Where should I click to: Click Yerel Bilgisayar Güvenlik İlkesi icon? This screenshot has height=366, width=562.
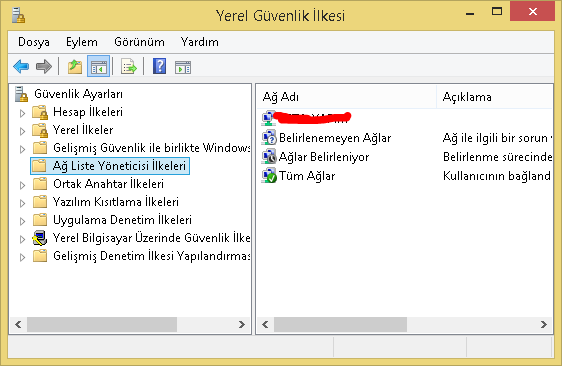coord(40,238)
